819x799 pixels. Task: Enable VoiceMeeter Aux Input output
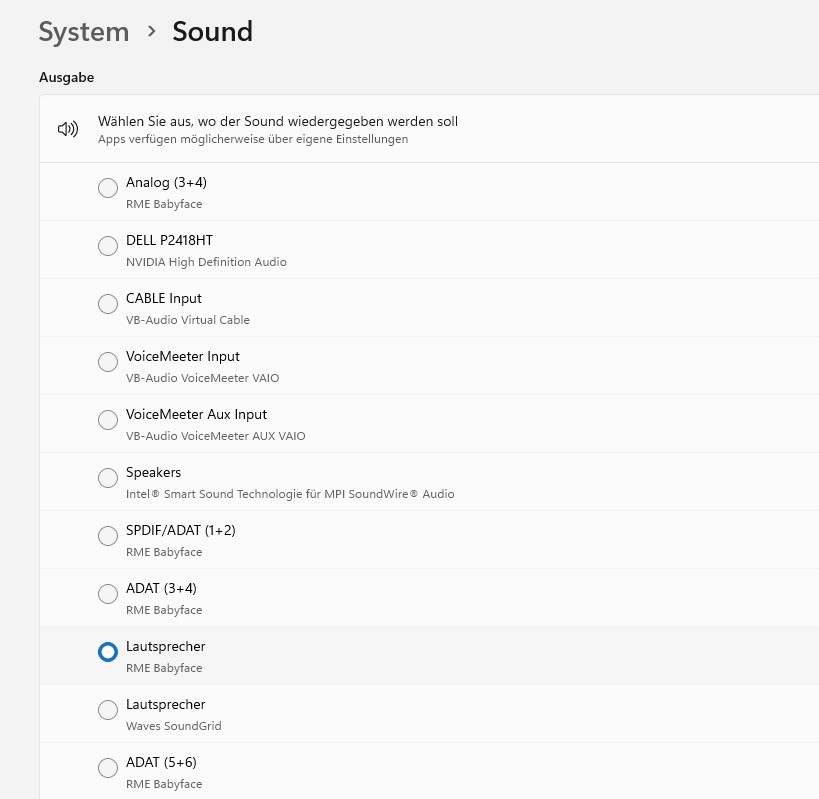108,420
